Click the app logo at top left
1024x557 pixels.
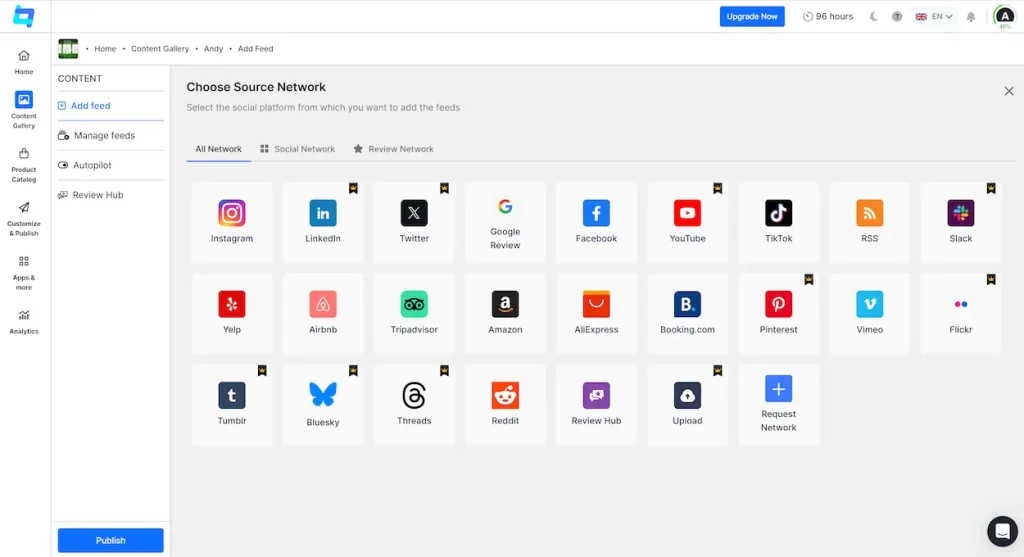click(24, 16)
